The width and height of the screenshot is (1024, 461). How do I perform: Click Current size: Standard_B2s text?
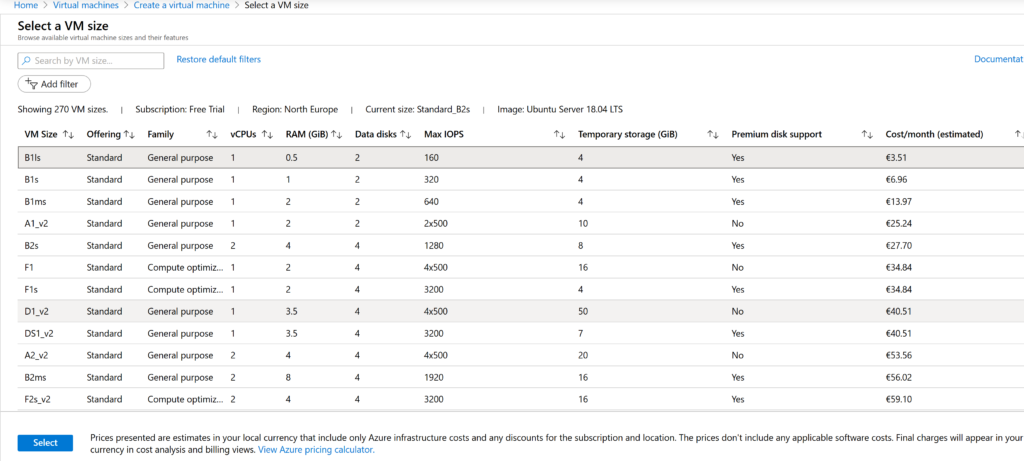(418, 110)
